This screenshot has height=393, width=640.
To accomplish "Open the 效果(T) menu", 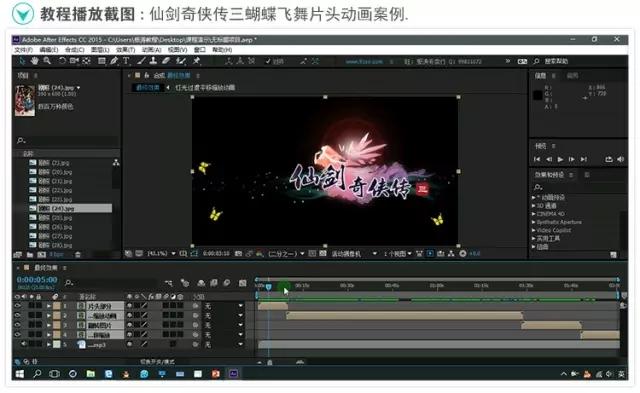I will coord(125,50).
